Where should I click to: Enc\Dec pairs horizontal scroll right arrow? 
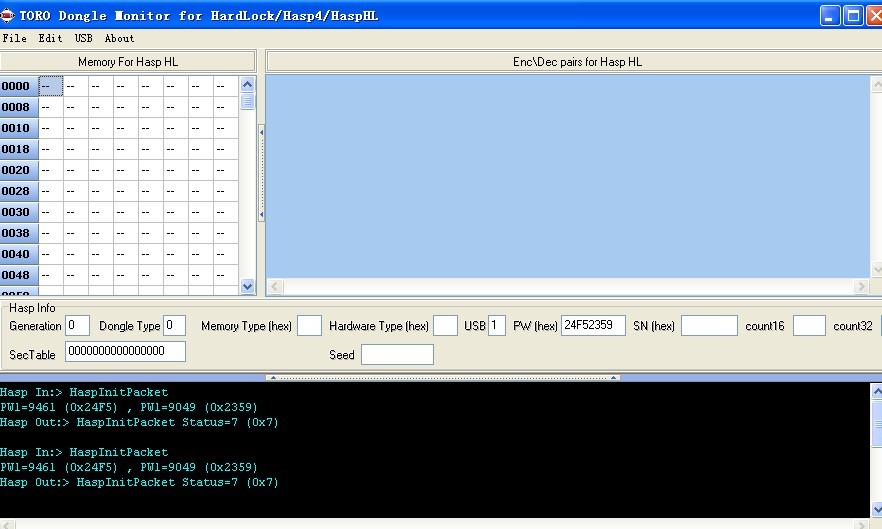(x=861, y=286)
